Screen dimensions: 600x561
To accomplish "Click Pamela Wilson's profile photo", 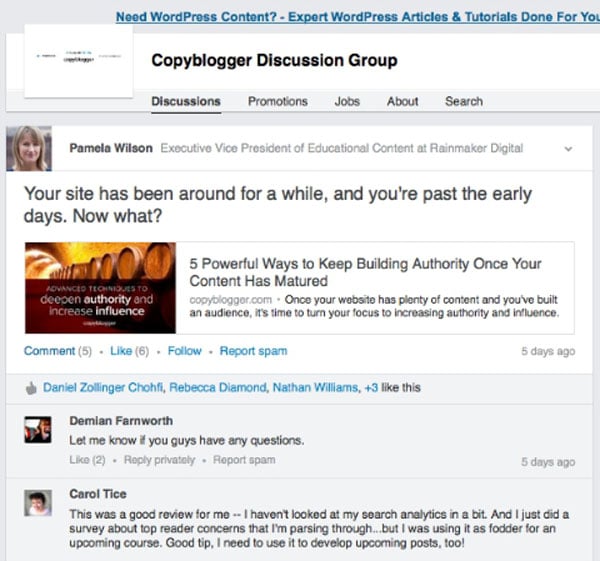I will click(x=29, y=149).
